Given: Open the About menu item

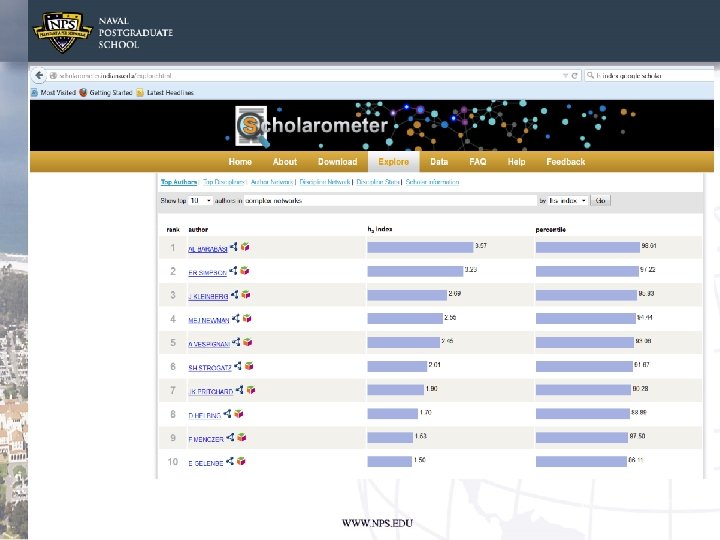Looking at the screenshot, I should coord(285,162).
